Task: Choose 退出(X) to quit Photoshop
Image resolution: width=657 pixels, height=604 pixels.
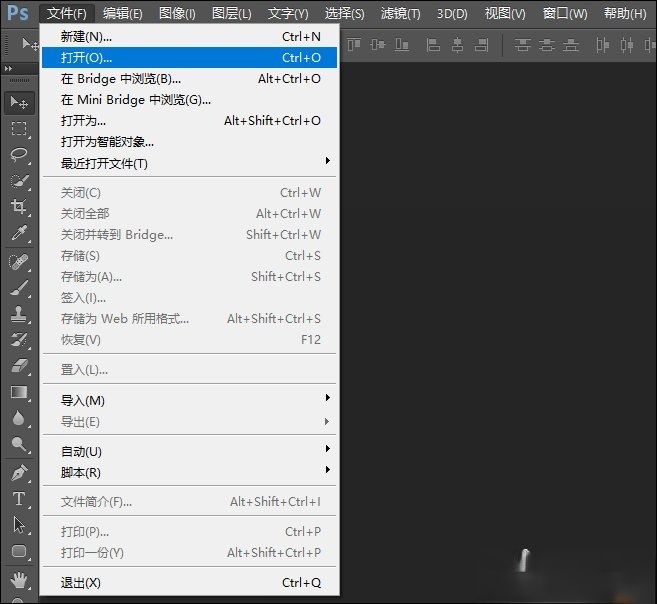Action: [189, 583]
